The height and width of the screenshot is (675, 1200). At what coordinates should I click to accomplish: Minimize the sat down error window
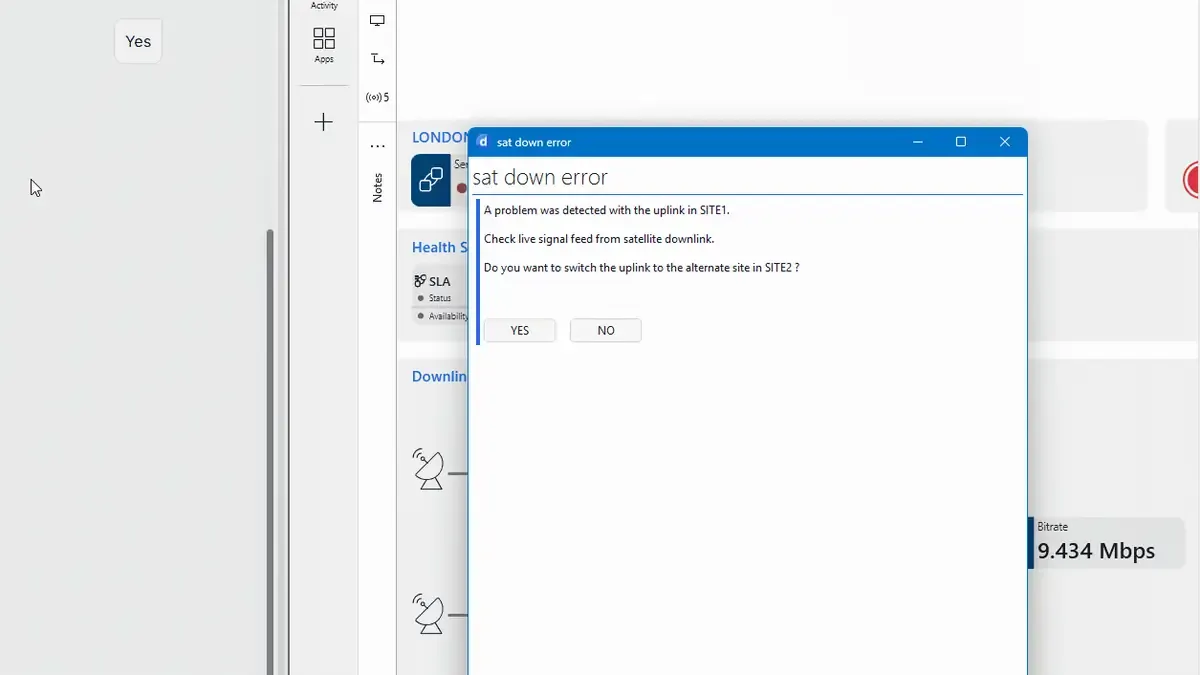pos(917,142)
